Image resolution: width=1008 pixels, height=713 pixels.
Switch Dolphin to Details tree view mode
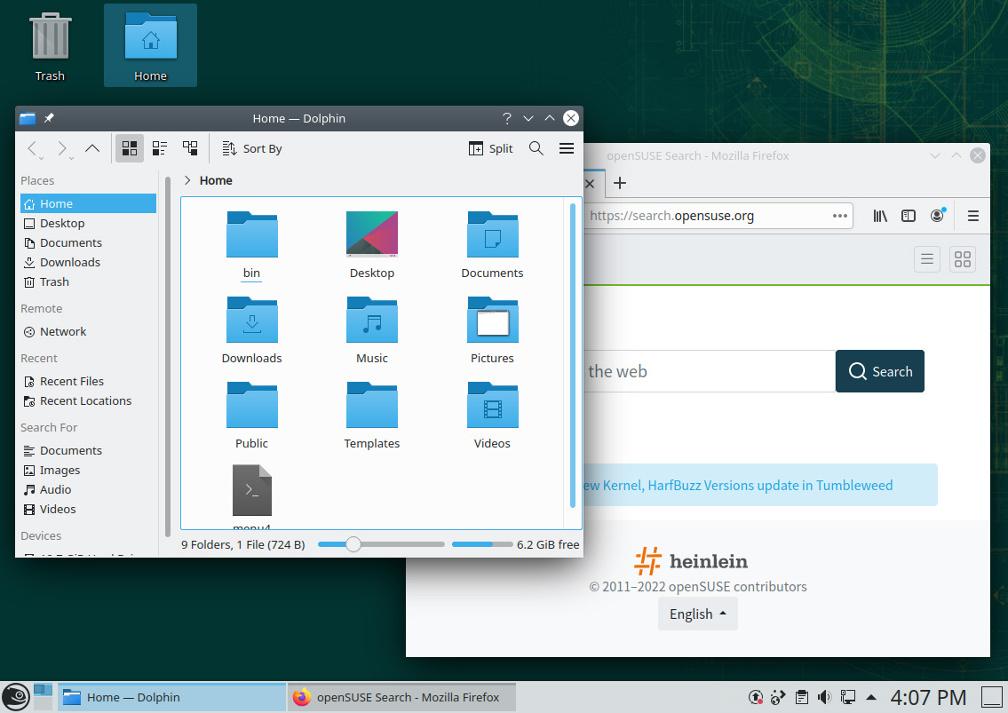click(x=190, y=149)
